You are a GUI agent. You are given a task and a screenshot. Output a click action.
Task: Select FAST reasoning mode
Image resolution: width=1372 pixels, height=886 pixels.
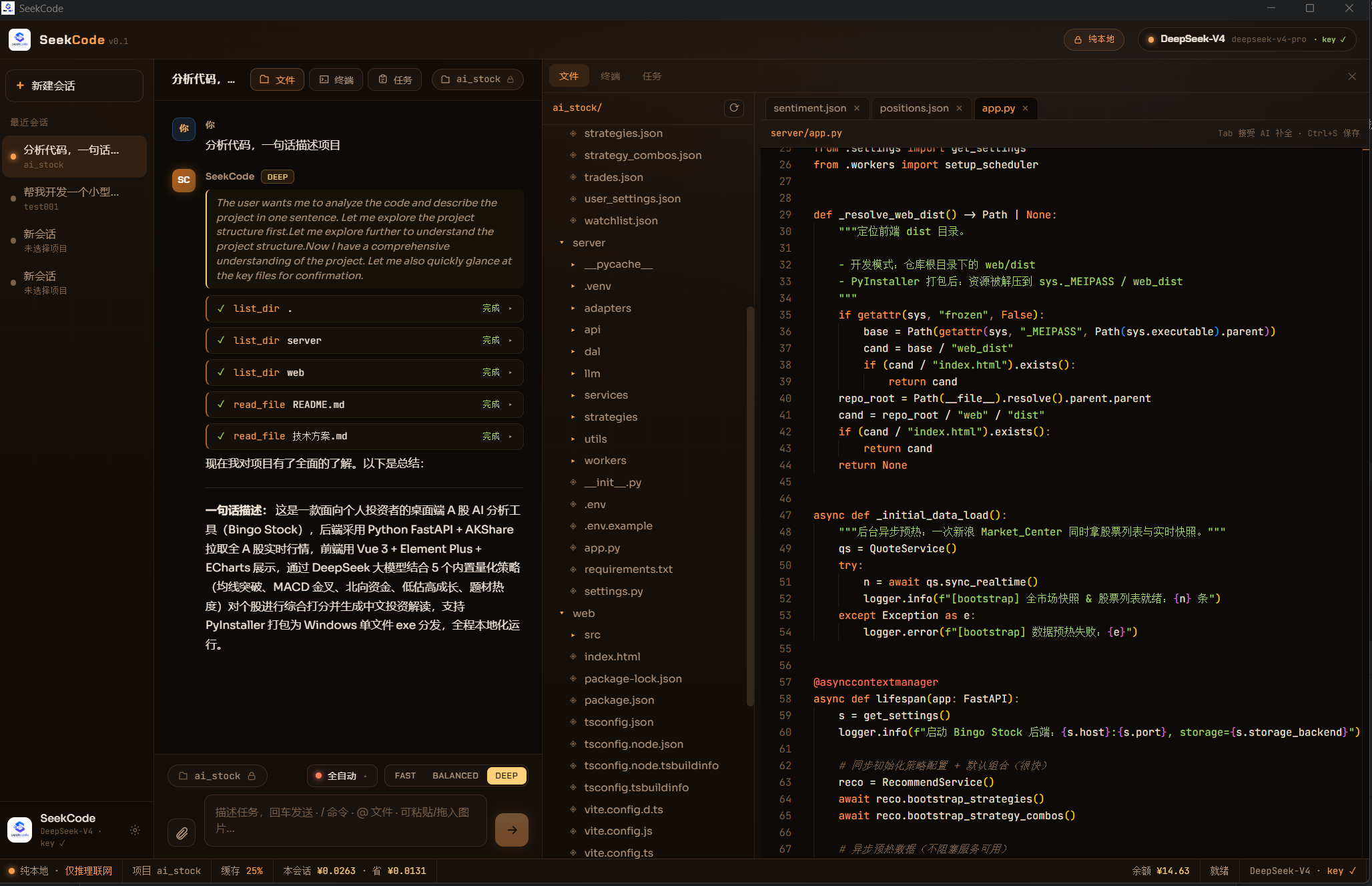coord(405,776)
